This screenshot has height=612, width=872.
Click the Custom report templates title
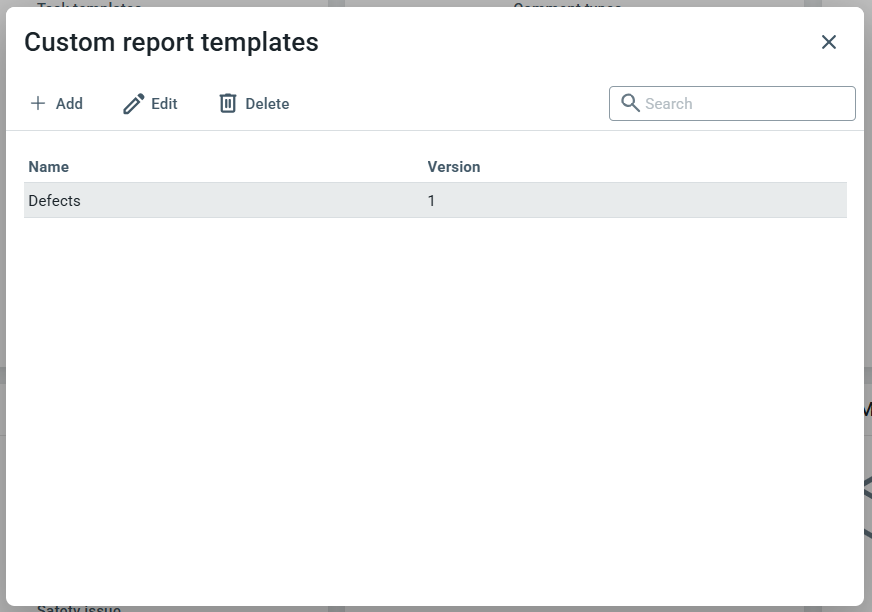[171, 42]
